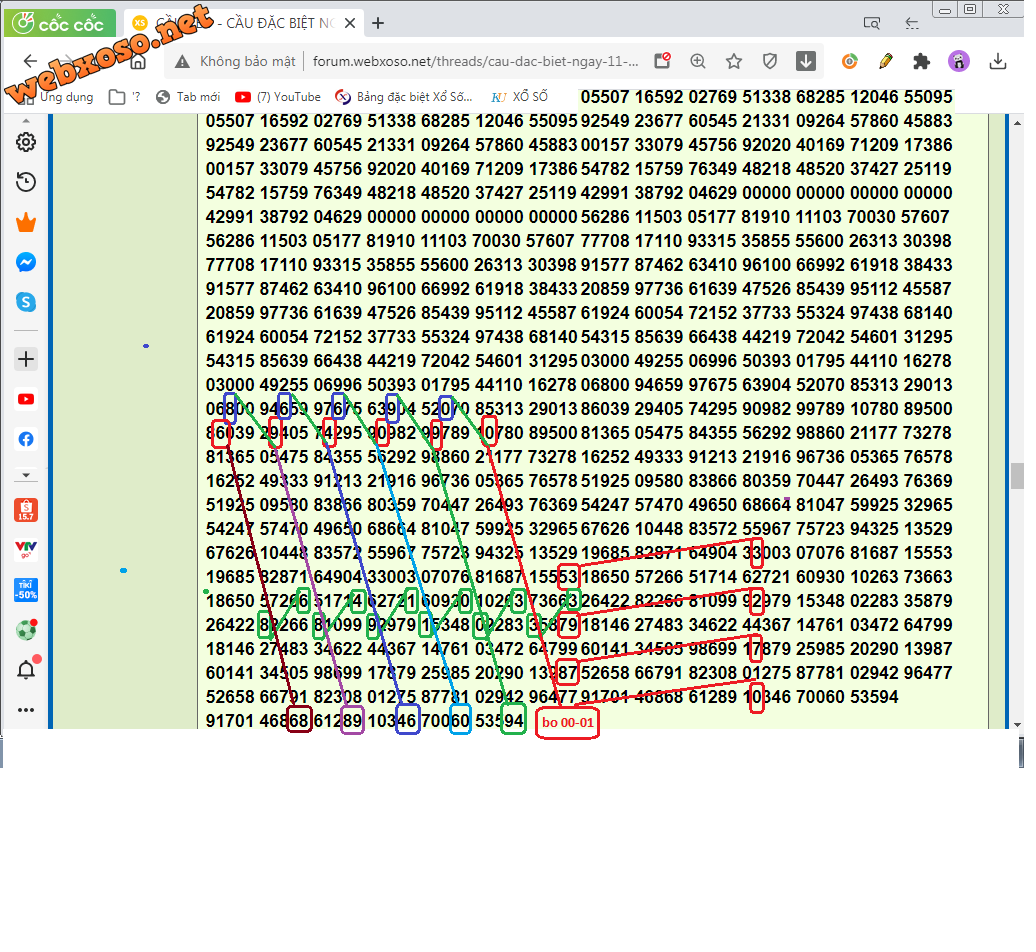Open the (7) YouTube bookmark
This screenshot has width=1036, height=952.
coord(278,97)
